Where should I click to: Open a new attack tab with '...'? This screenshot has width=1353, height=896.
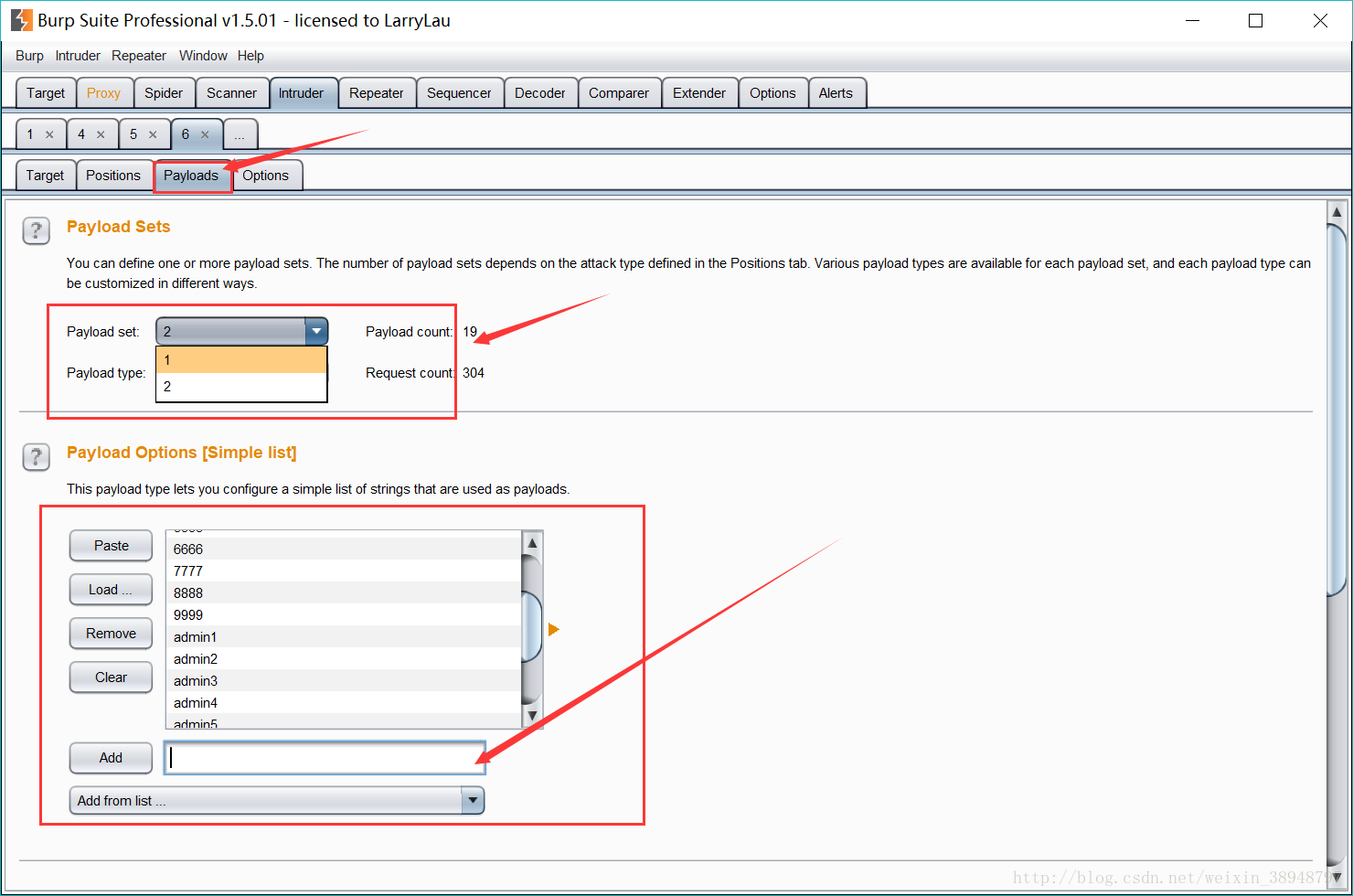point(240,134)
